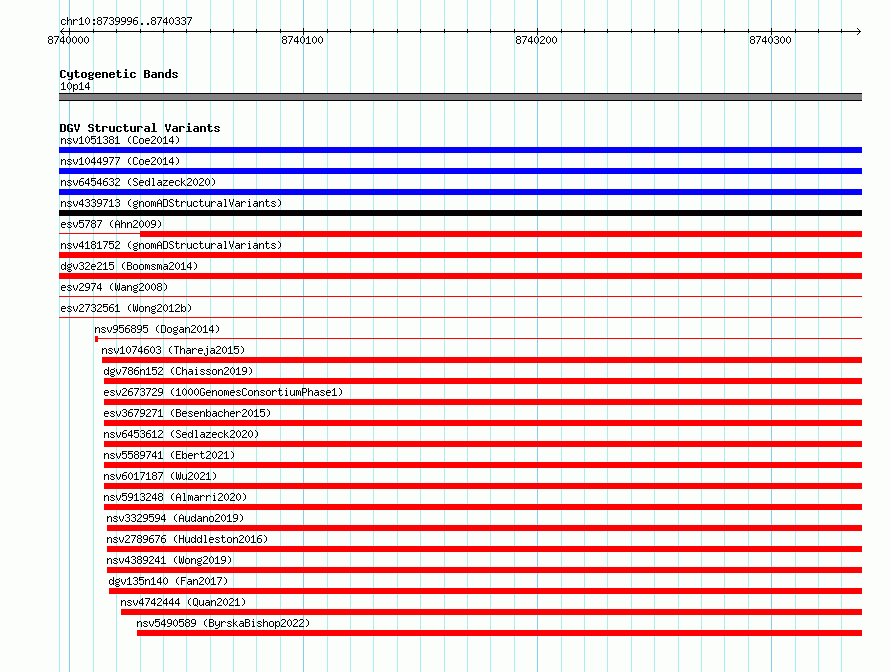Click nsv956895 (Dogan2014) label
This screenshot has height=672, width=890.
[157, 329]
